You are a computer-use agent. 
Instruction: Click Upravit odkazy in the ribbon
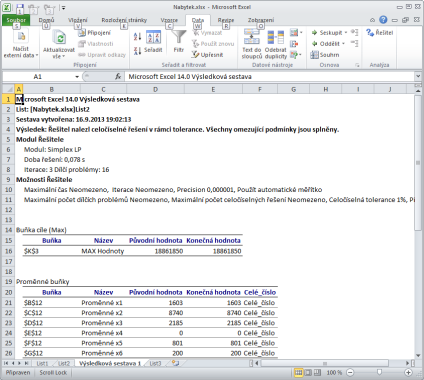click(x=102, y=55)
